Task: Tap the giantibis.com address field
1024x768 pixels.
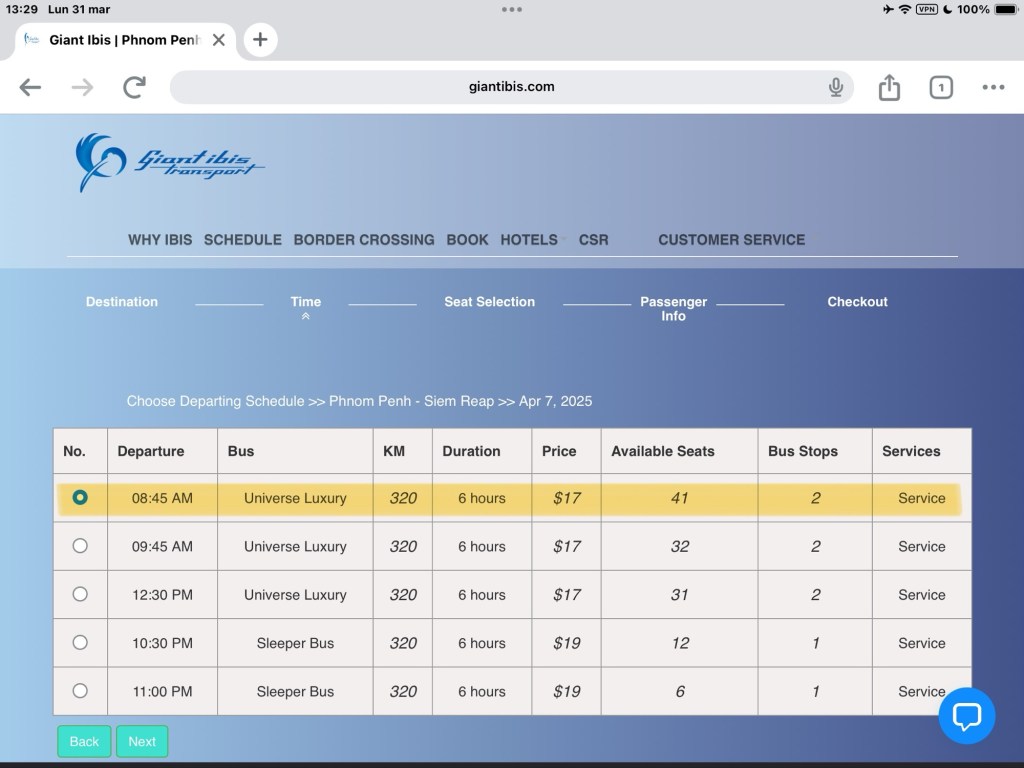Action: 511,87
